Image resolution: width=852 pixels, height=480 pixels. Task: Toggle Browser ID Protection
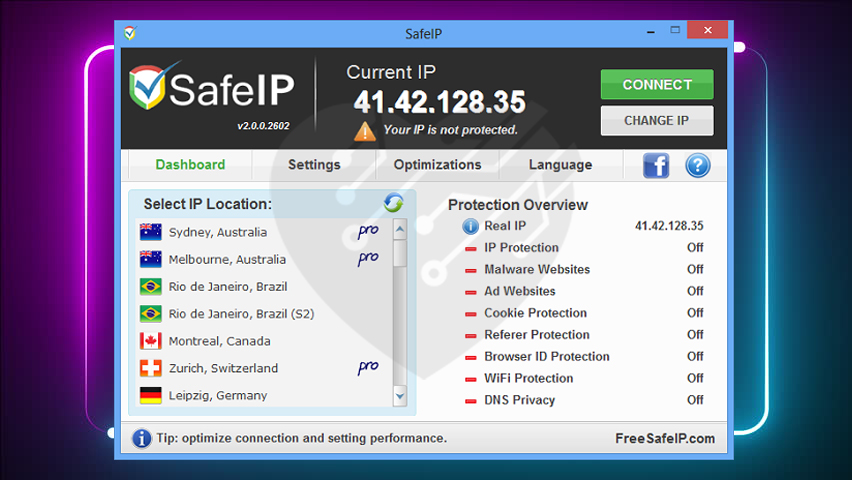point(584,356)
